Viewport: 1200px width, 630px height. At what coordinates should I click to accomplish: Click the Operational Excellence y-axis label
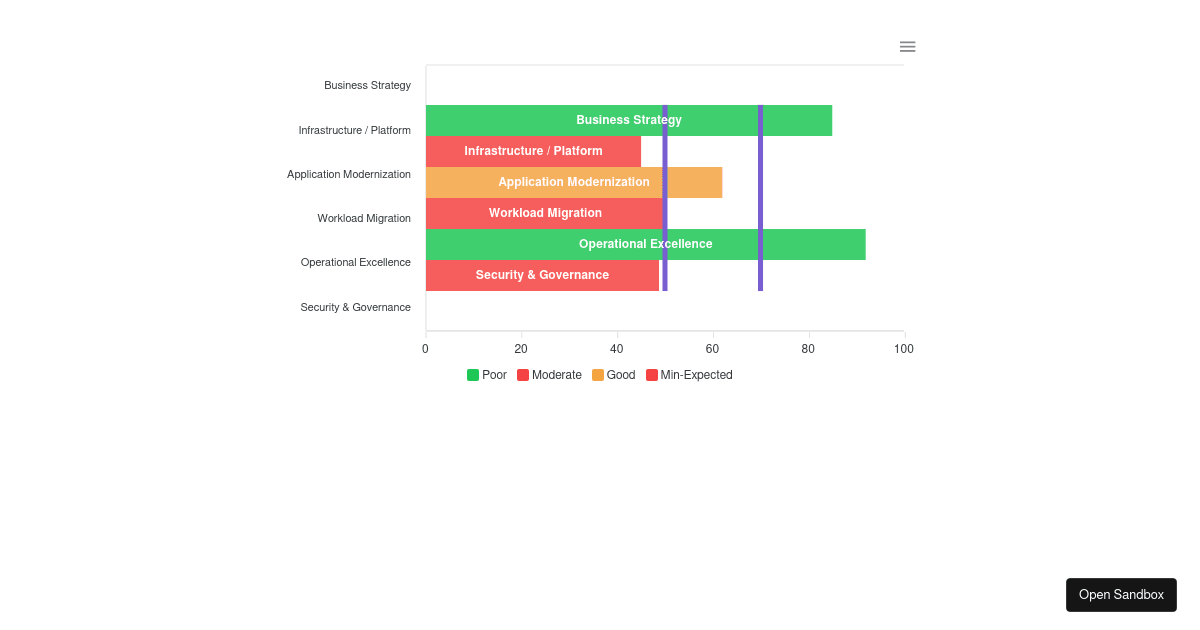click(x=356, y=262)
